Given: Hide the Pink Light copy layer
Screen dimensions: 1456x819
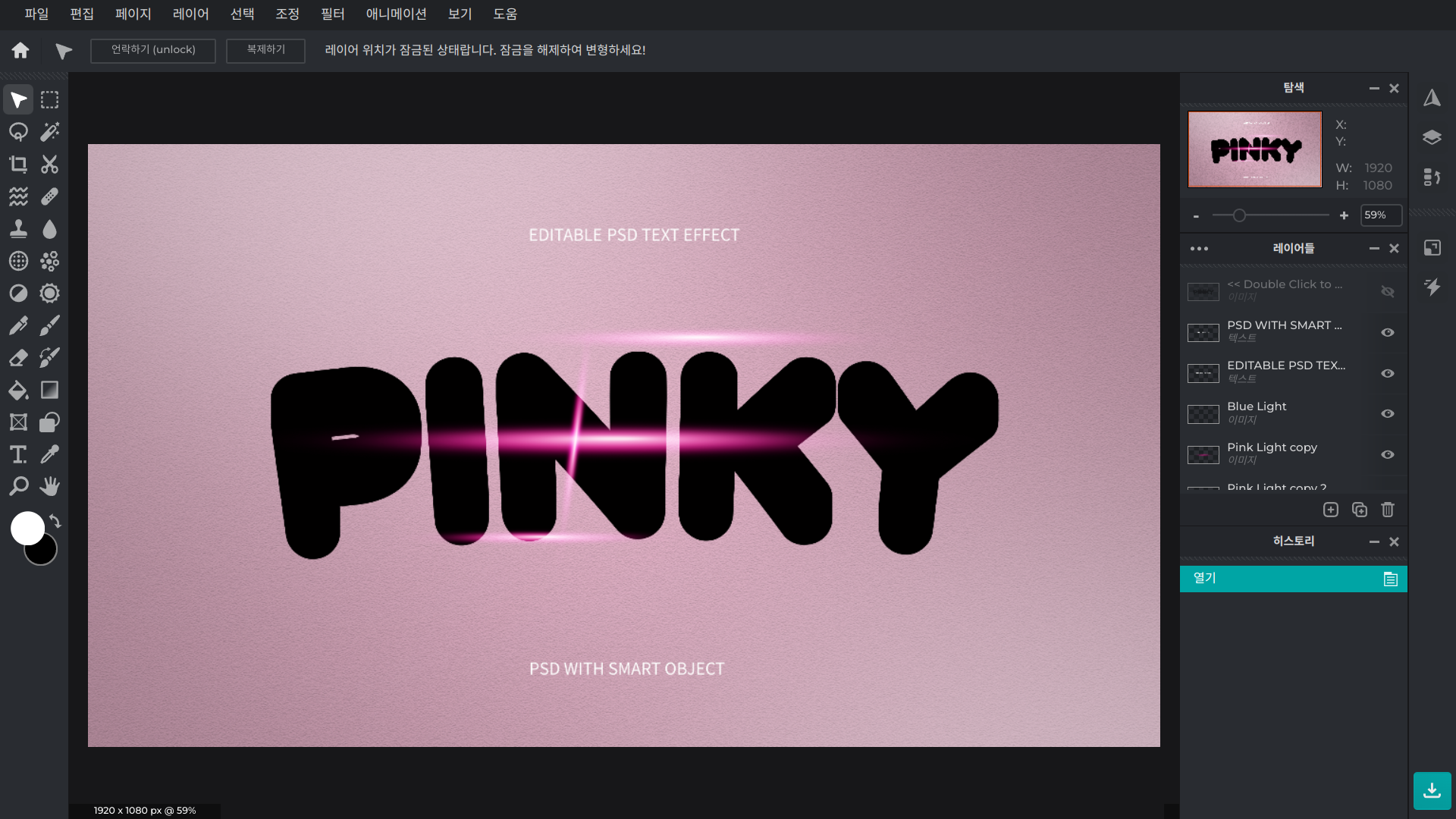Looking at the screenshot, I should point(1388,455).
